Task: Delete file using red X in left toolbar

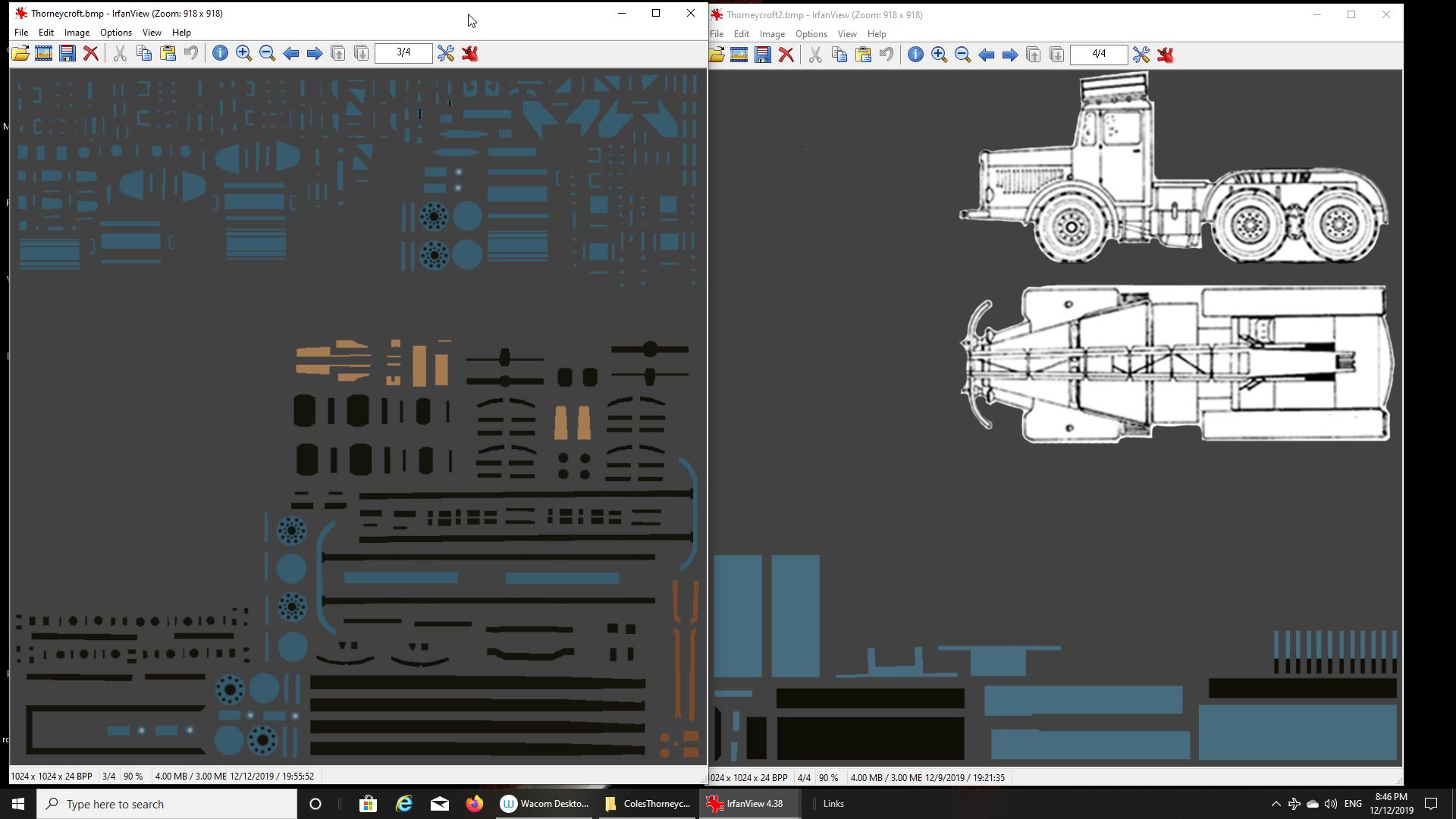Action: click(91, 53)
